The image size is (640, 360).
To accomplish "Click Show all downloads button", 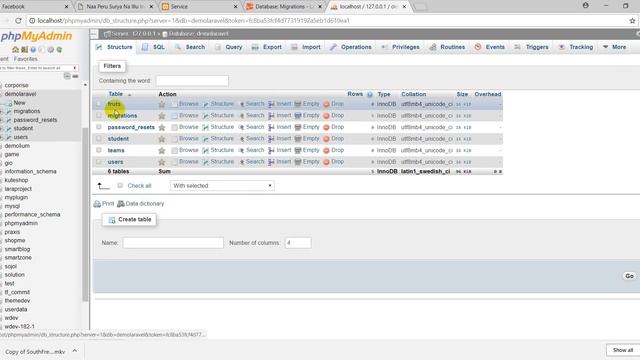I will click(x=622, y=350).
